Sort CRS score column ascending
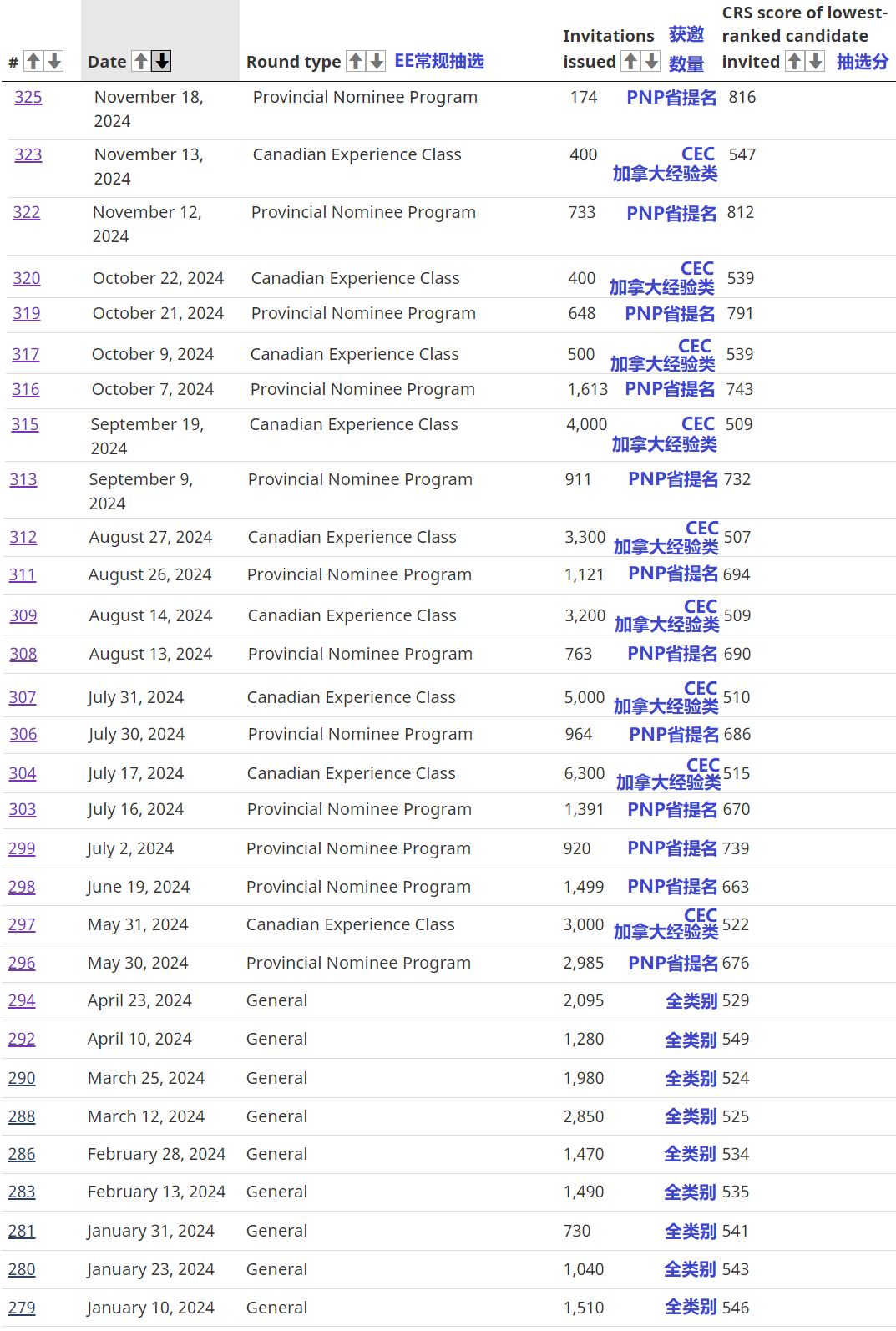This screenshot has width=896, height=1331. point(795,61)
